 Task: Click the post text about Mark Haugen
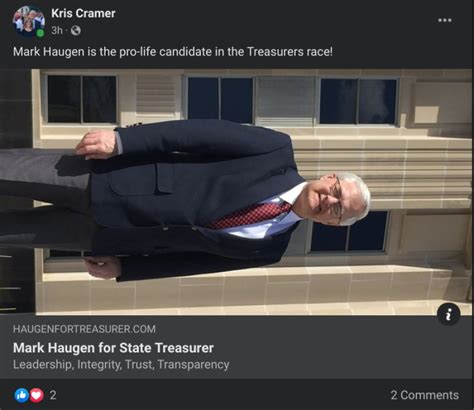(x=173, y=52)
